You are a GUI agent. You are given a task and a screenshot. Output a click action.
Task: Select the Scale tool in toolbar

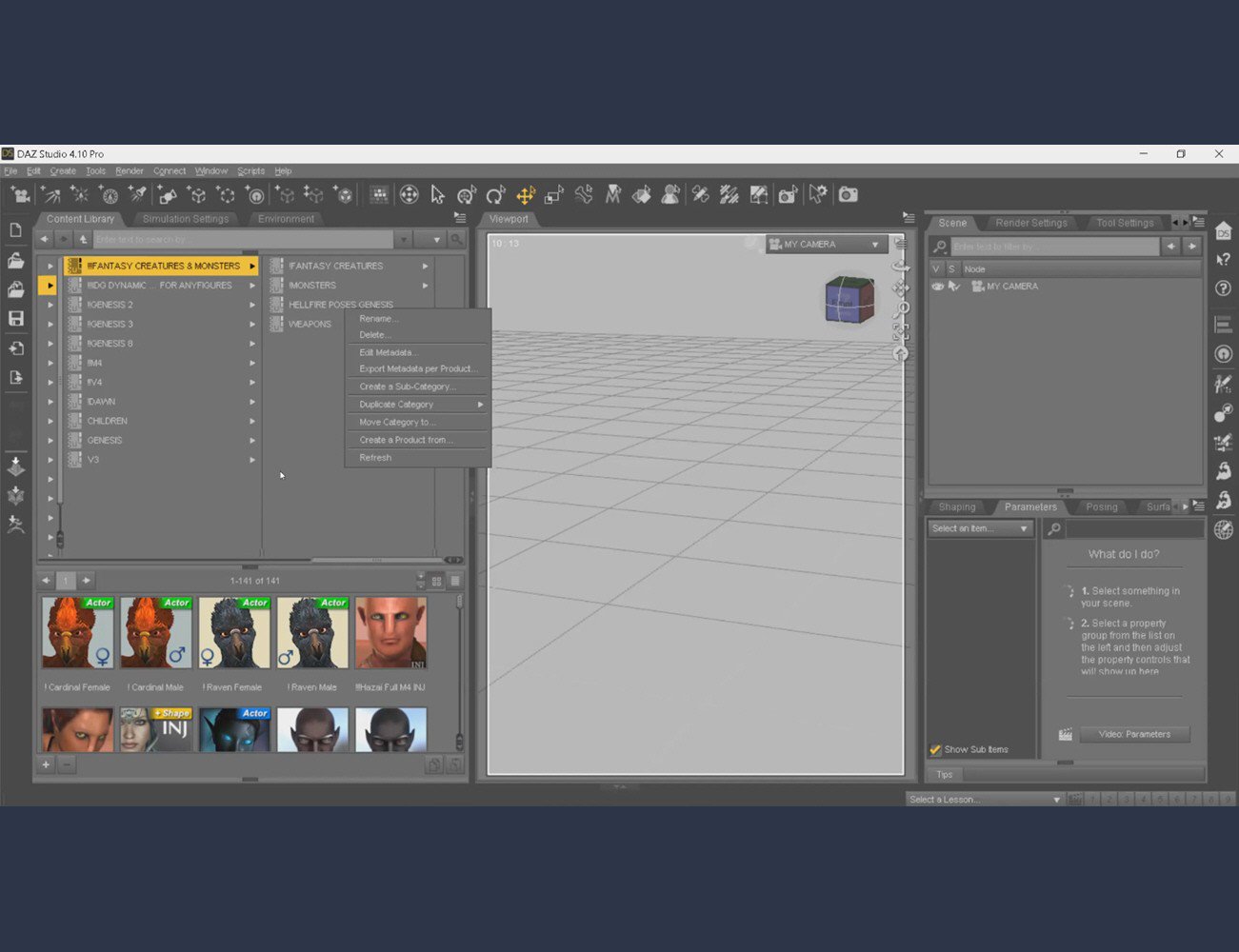pyautogui.click(x=554, y=195)
